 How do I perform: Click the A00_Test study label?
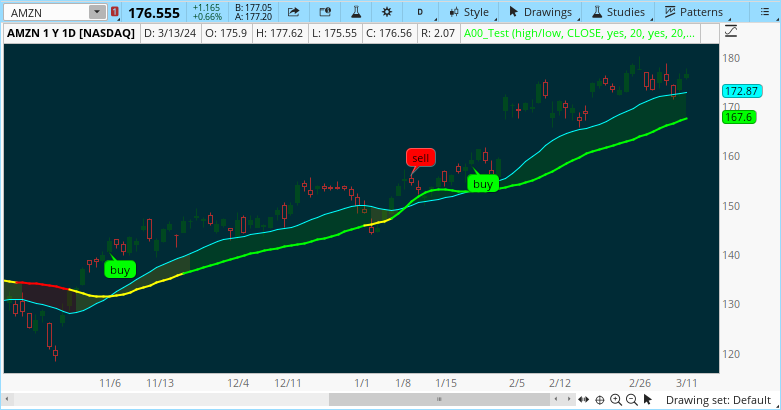point(580,33)
